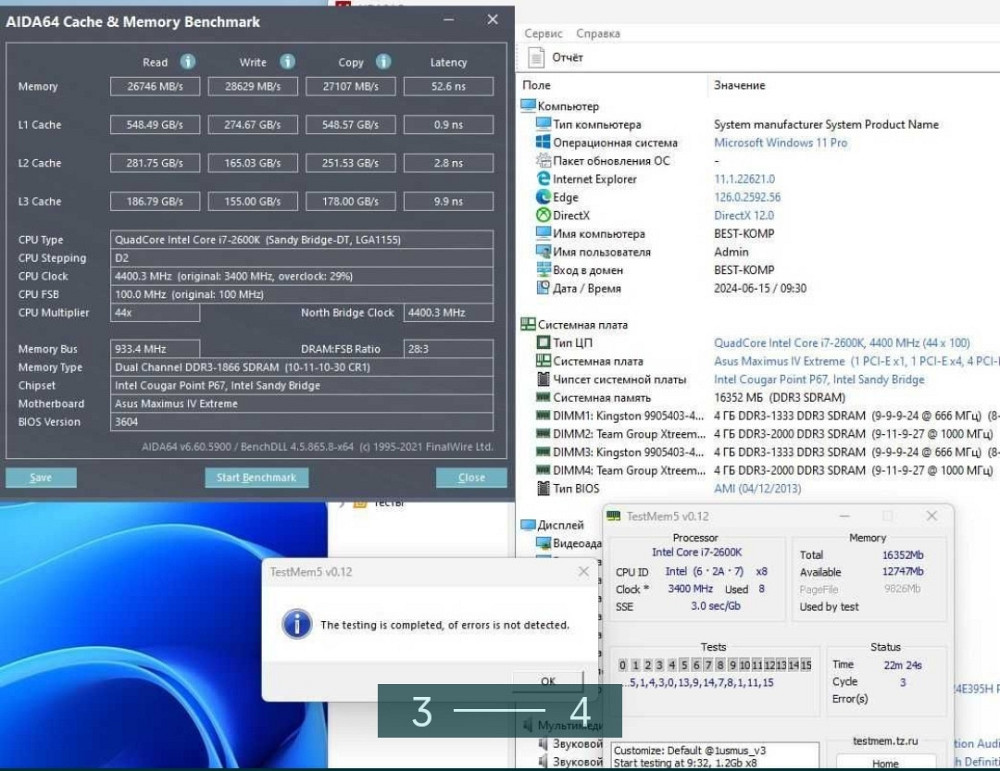Screen dimensions: 1000x771
Task: Click the Поле column header
Action: 537,86
